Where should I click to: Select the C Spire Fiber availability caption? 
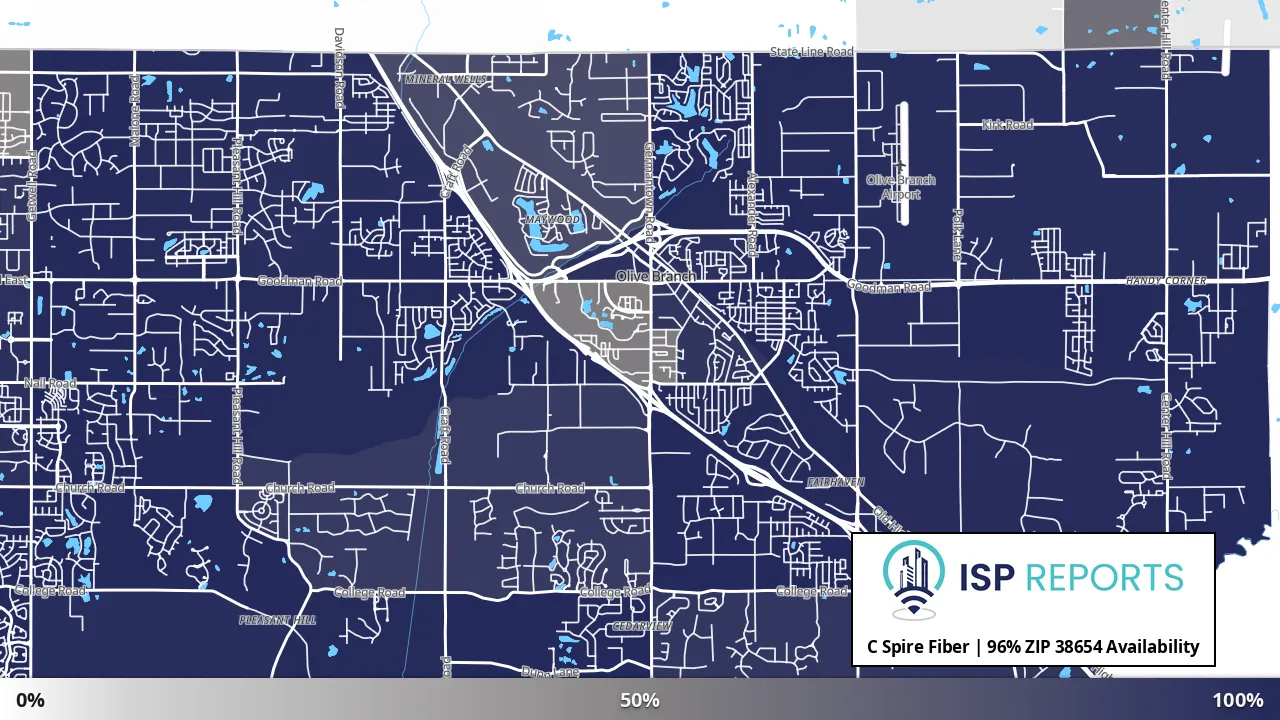(1033, 646)
